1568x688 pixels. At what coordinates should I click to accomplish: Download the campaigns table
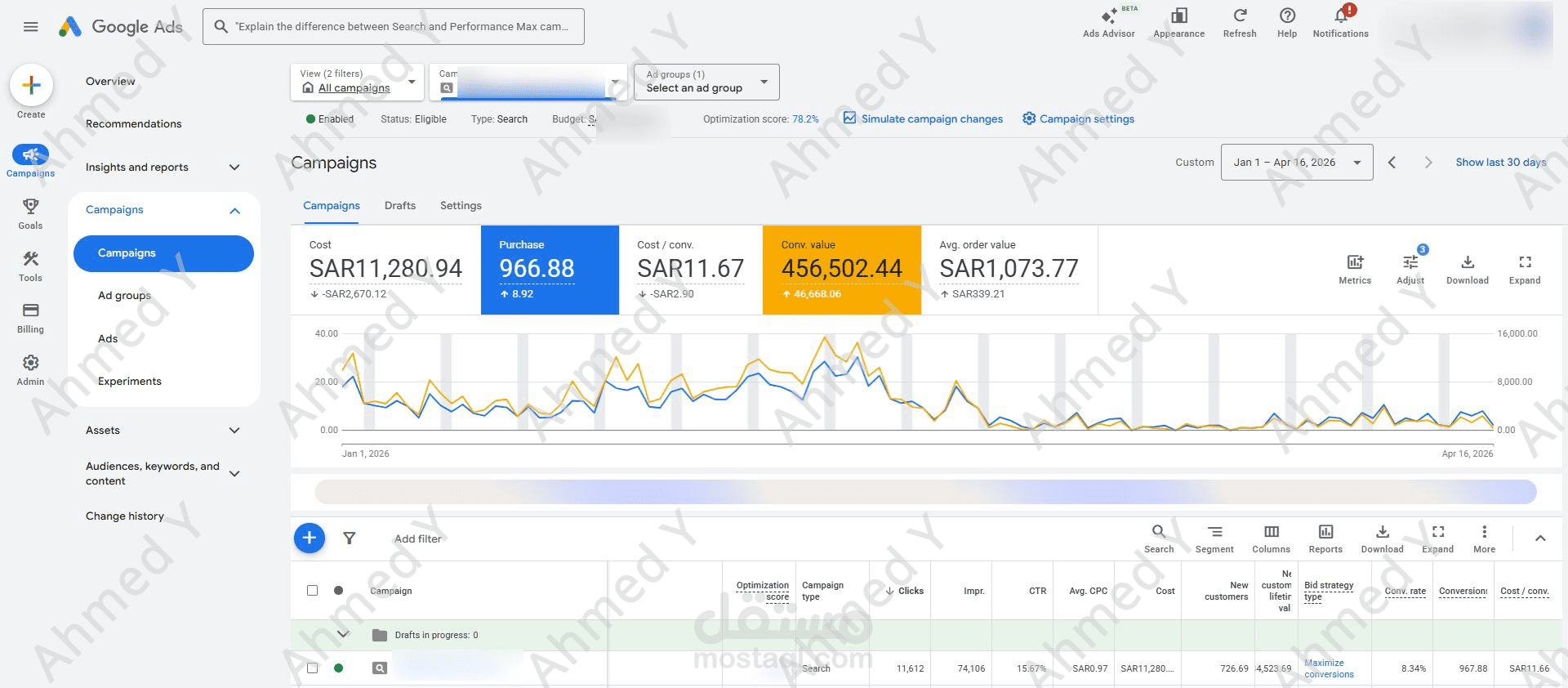tap(1382, 538)
